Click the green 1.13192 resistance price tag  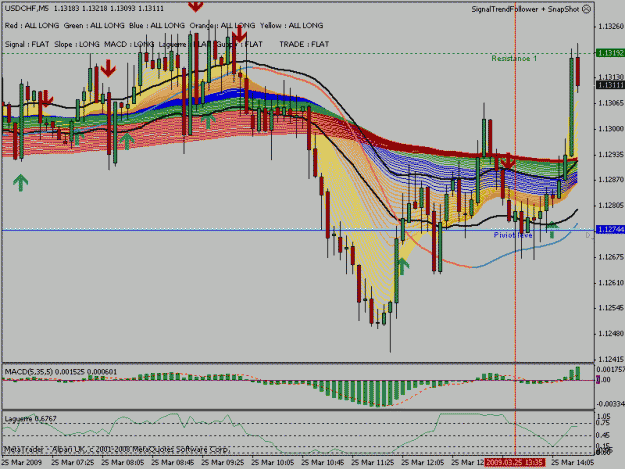click(610, 53)
